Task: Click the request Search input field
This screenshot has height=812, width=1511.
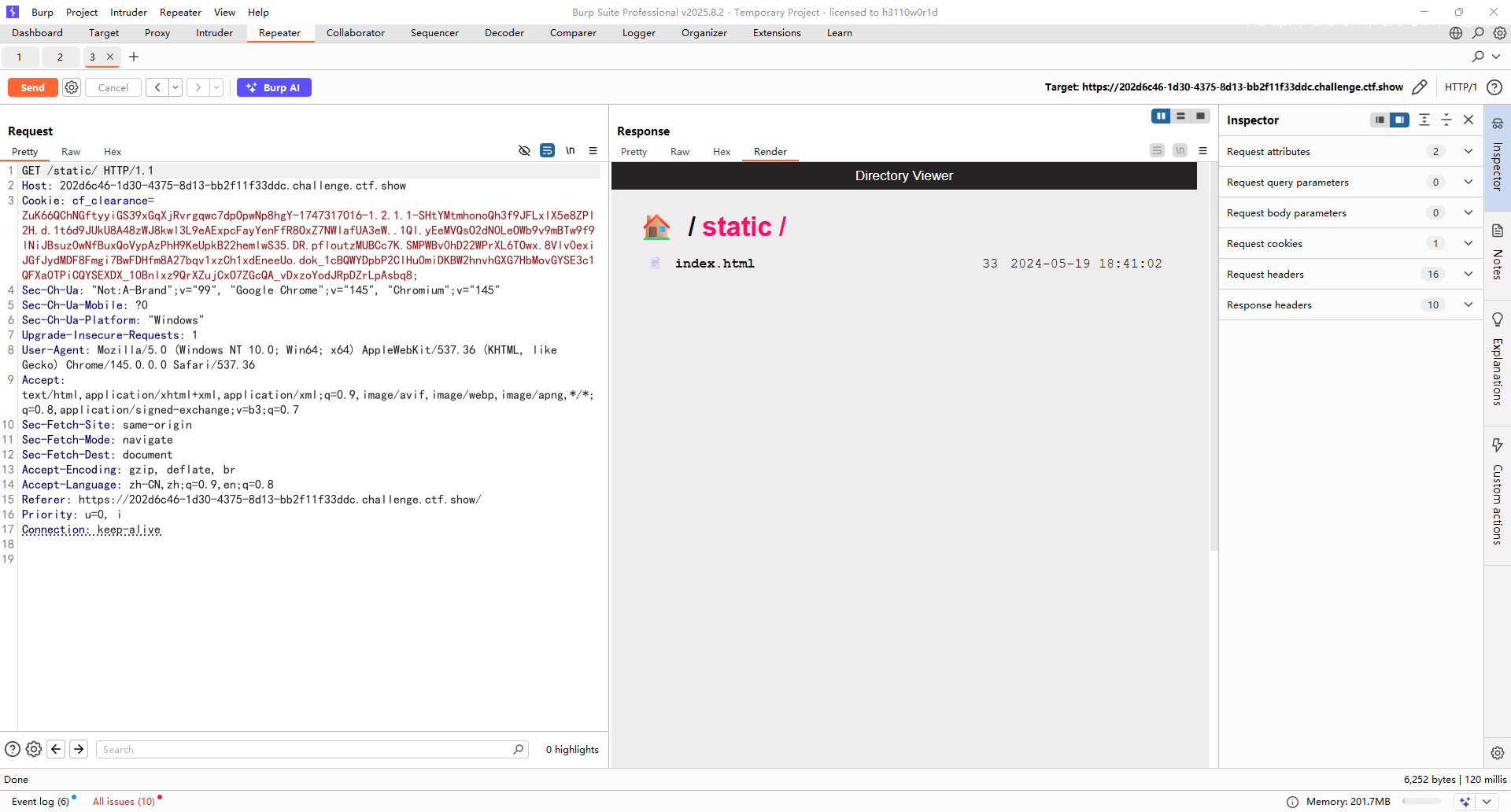Action: point(307,749)
